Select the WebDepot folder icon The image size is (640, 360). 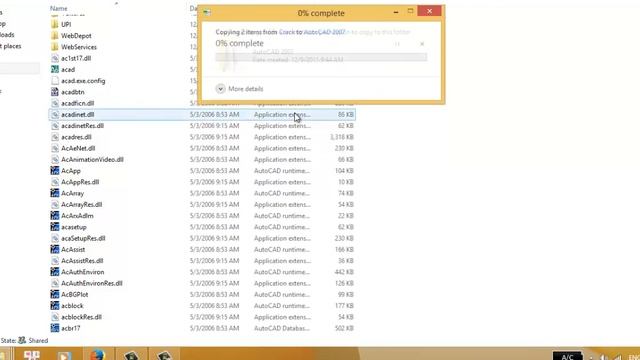[55, 36]
